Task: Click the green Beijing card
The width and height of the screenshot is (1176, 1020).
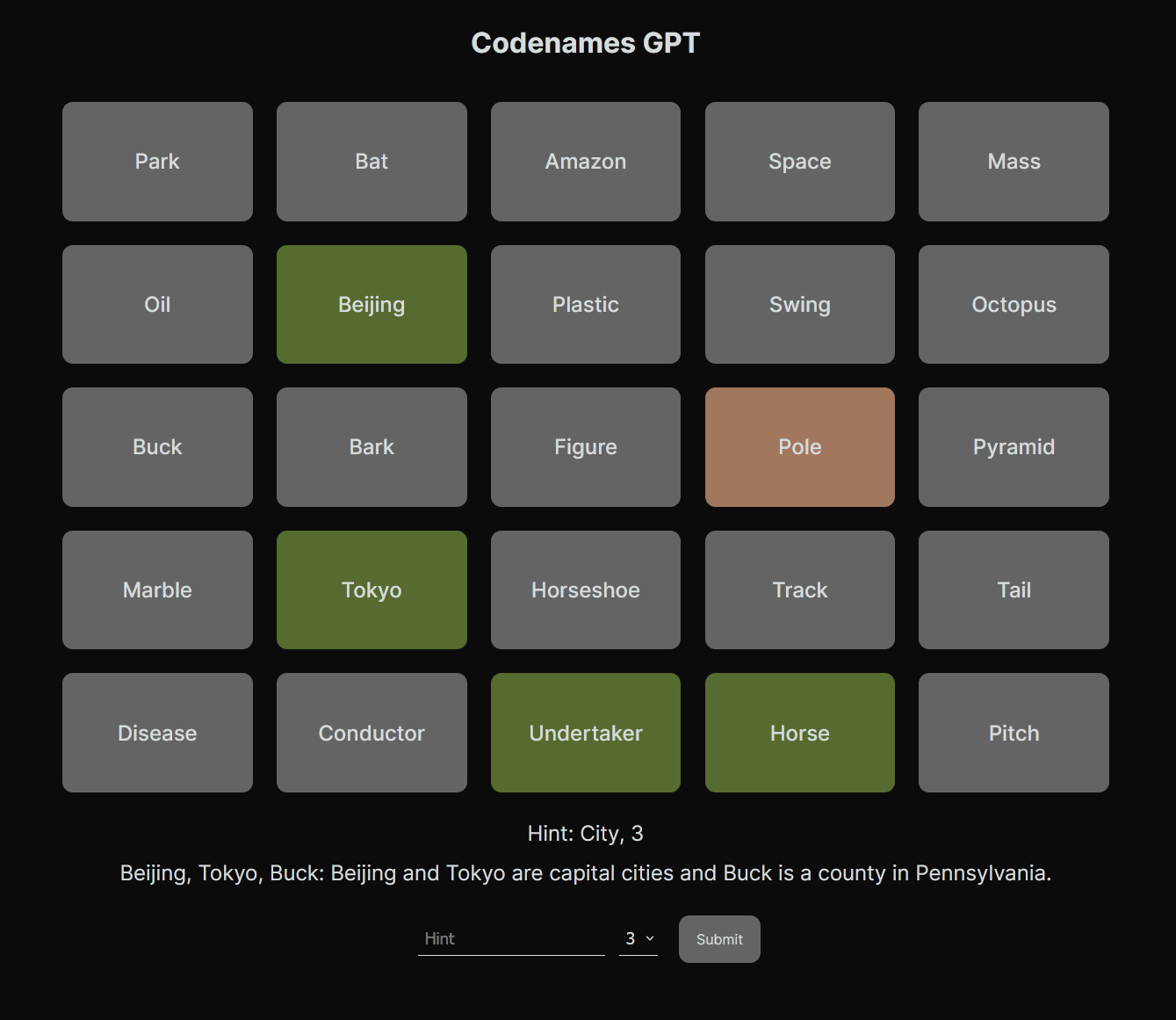Action: tap(372, 305)
